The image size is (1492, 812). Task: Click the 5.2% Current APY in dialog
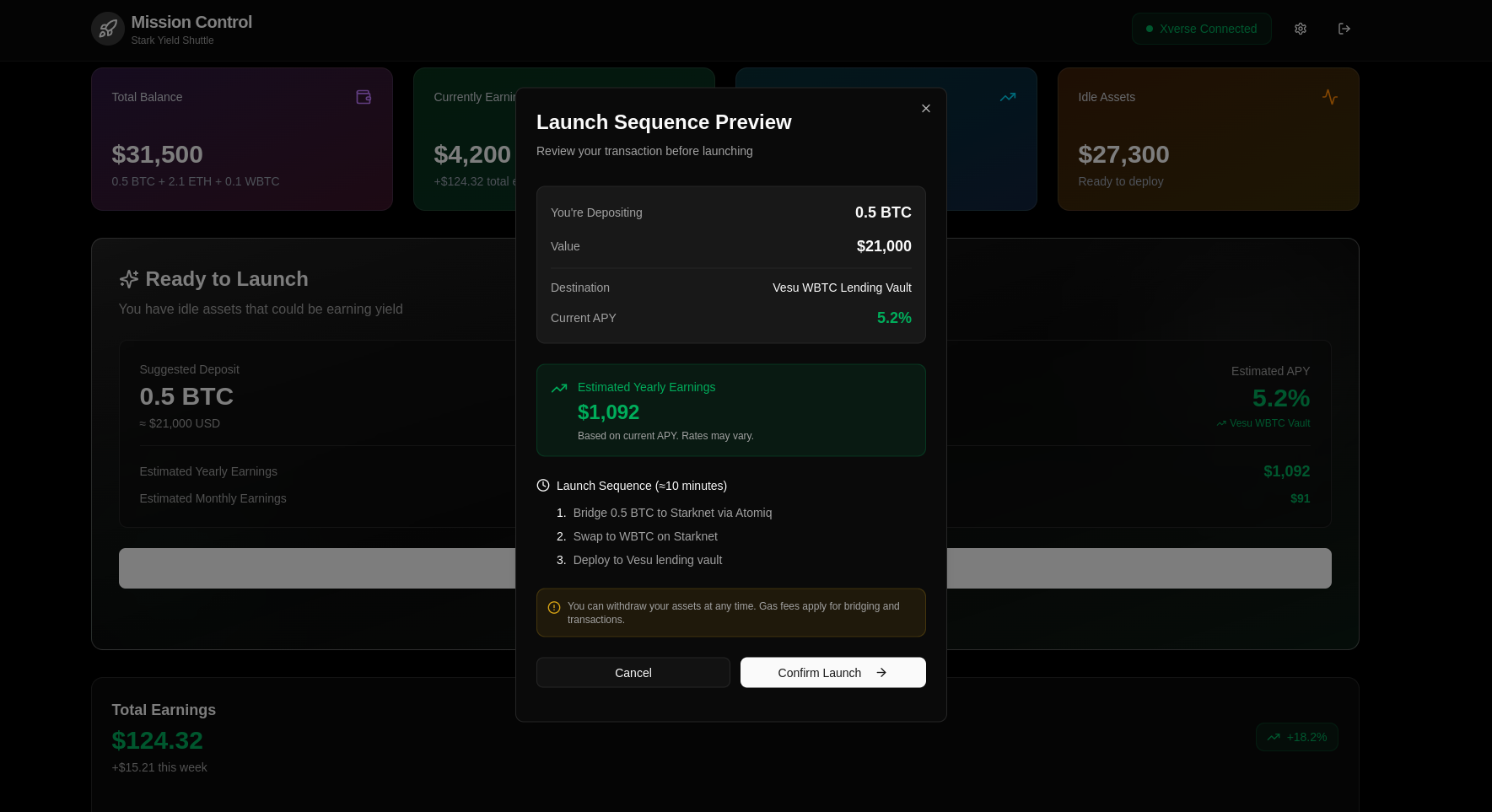pyautogui.click(x=894, y=318)
